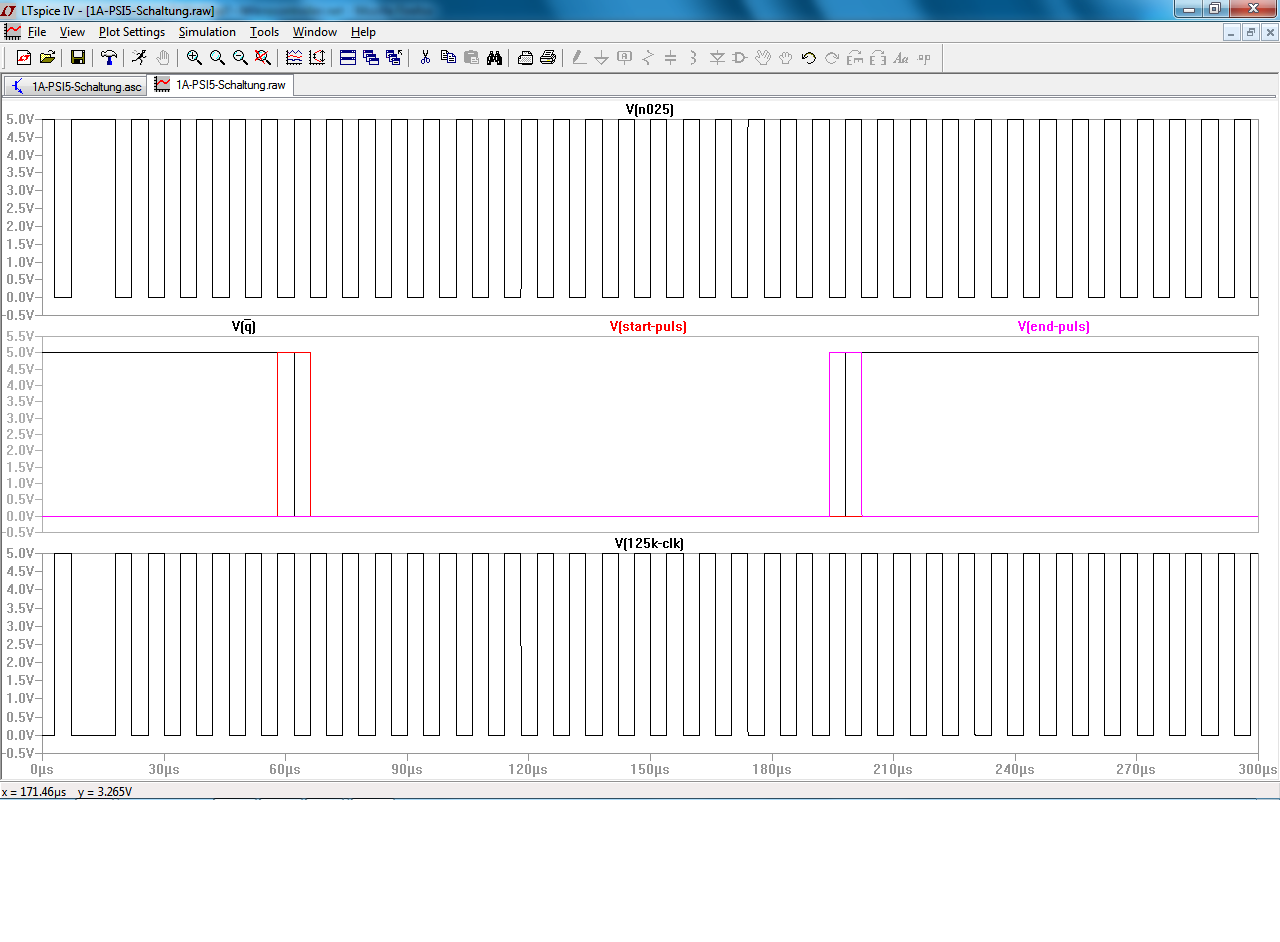Click the cursor readout x = 171.46µs
The width and height of the screenshot is (1280, 942).
[34, 792]
